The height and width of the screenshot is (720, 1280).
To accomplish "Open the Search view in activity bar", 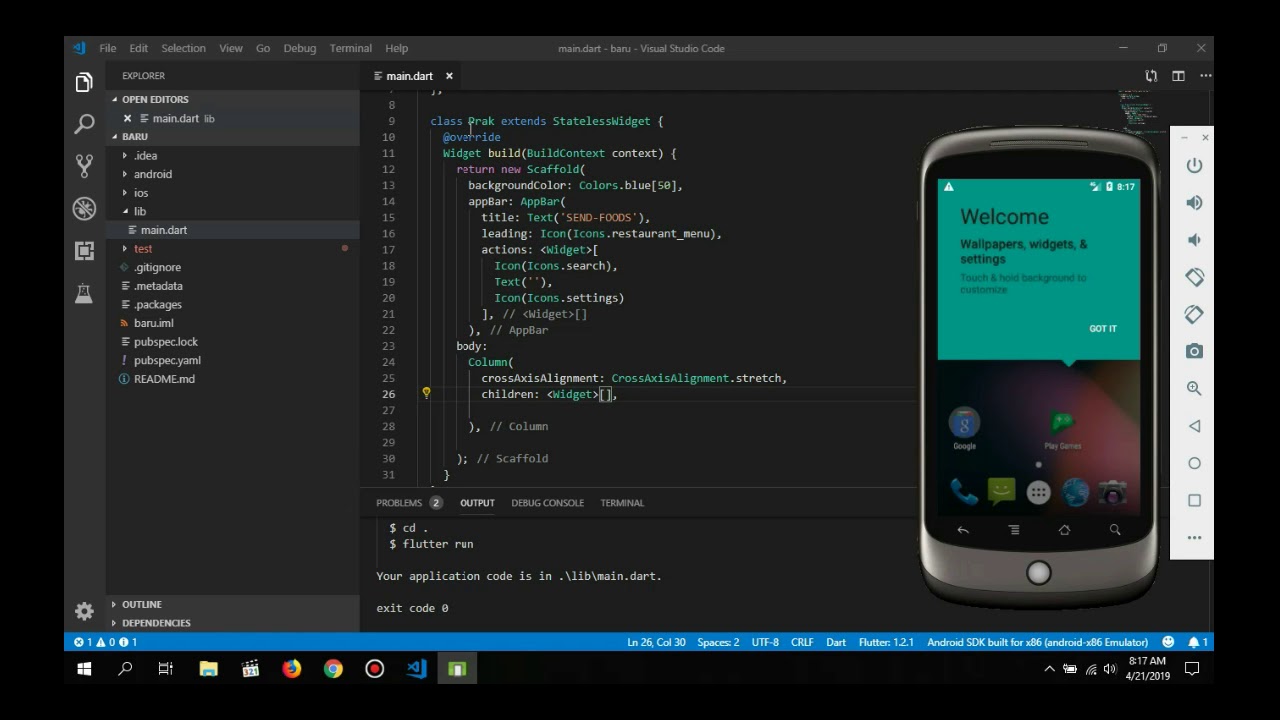I will click(x=84, y=124).
